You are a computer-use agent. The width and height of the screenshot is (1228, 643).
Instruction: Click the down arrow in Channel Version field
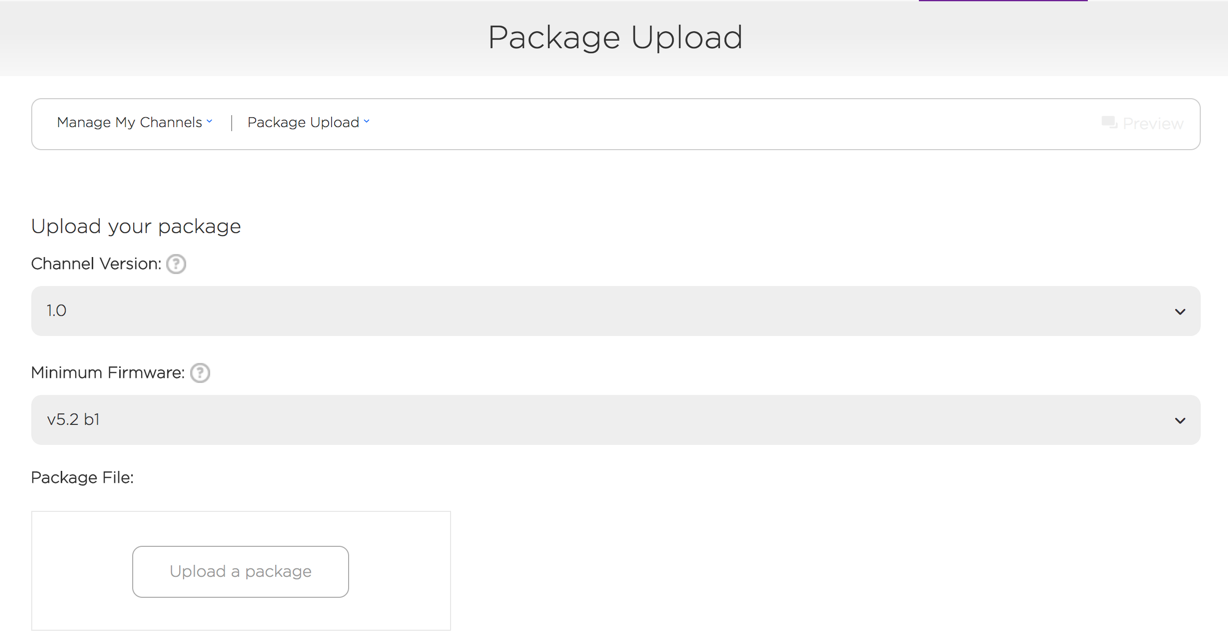1180,312
